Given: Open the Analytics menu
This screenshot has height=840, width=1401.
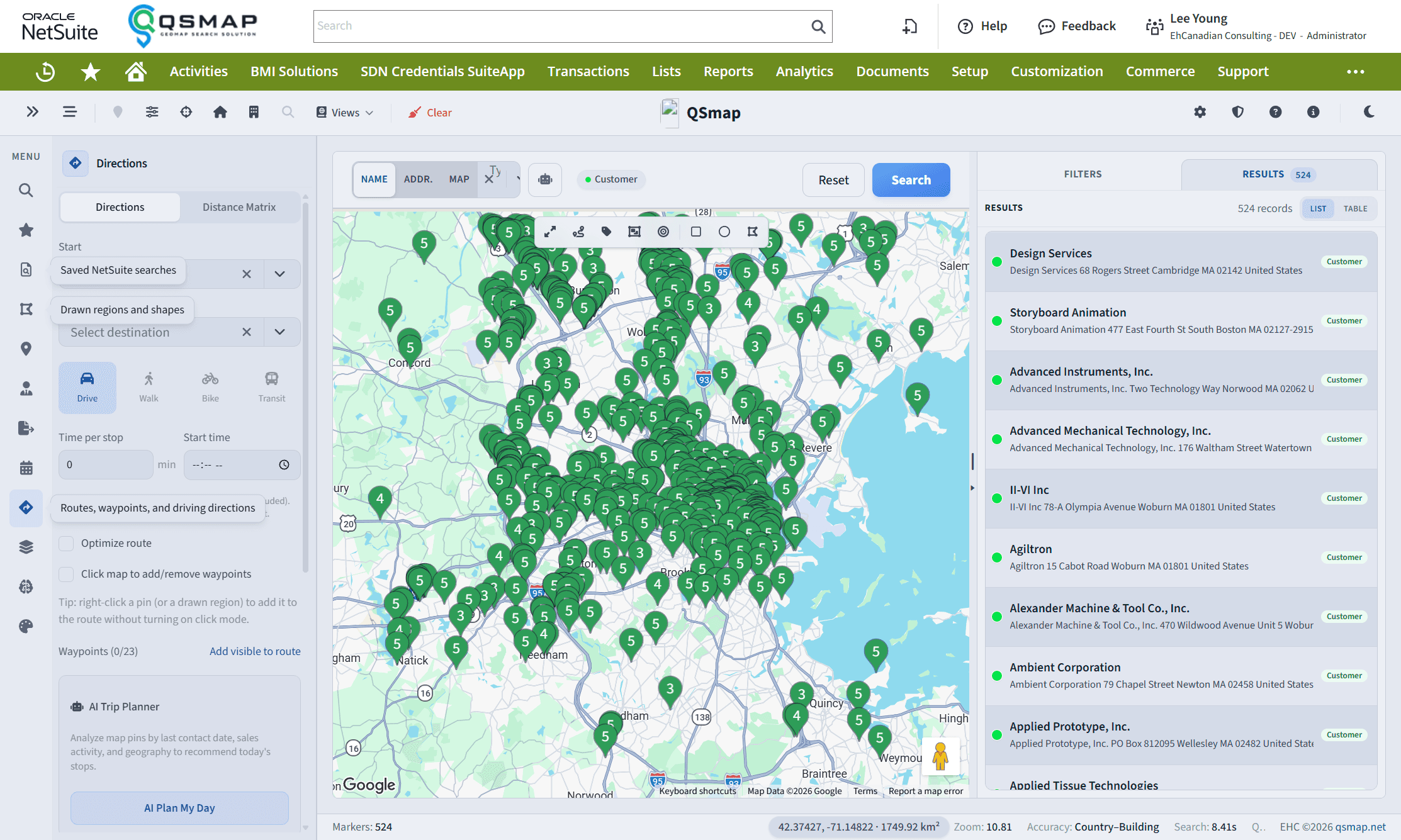Looking at the screenshot, I should pos(804,72).
